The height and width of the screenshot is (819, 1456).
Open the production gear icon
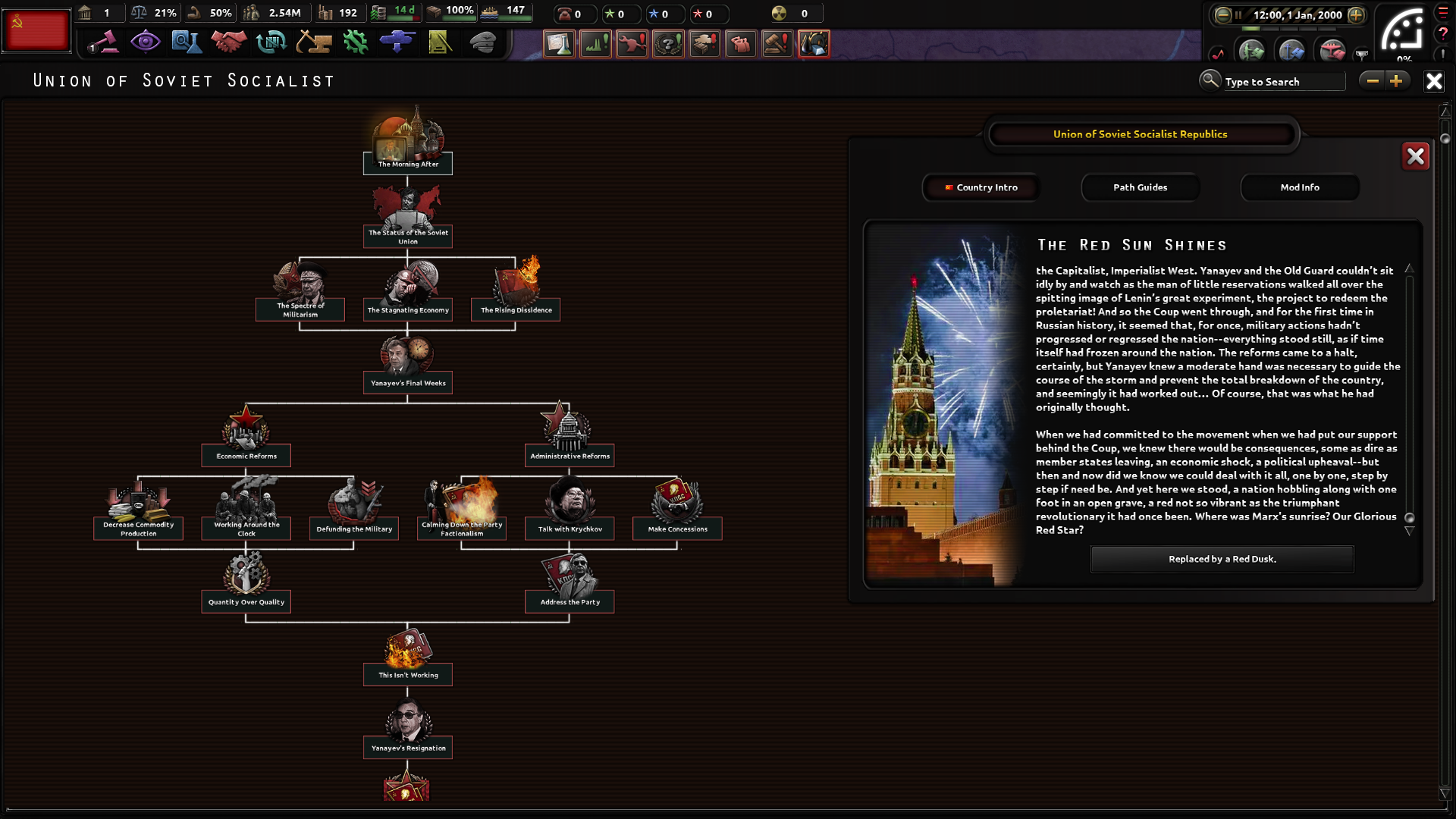[x=355, y=42]
